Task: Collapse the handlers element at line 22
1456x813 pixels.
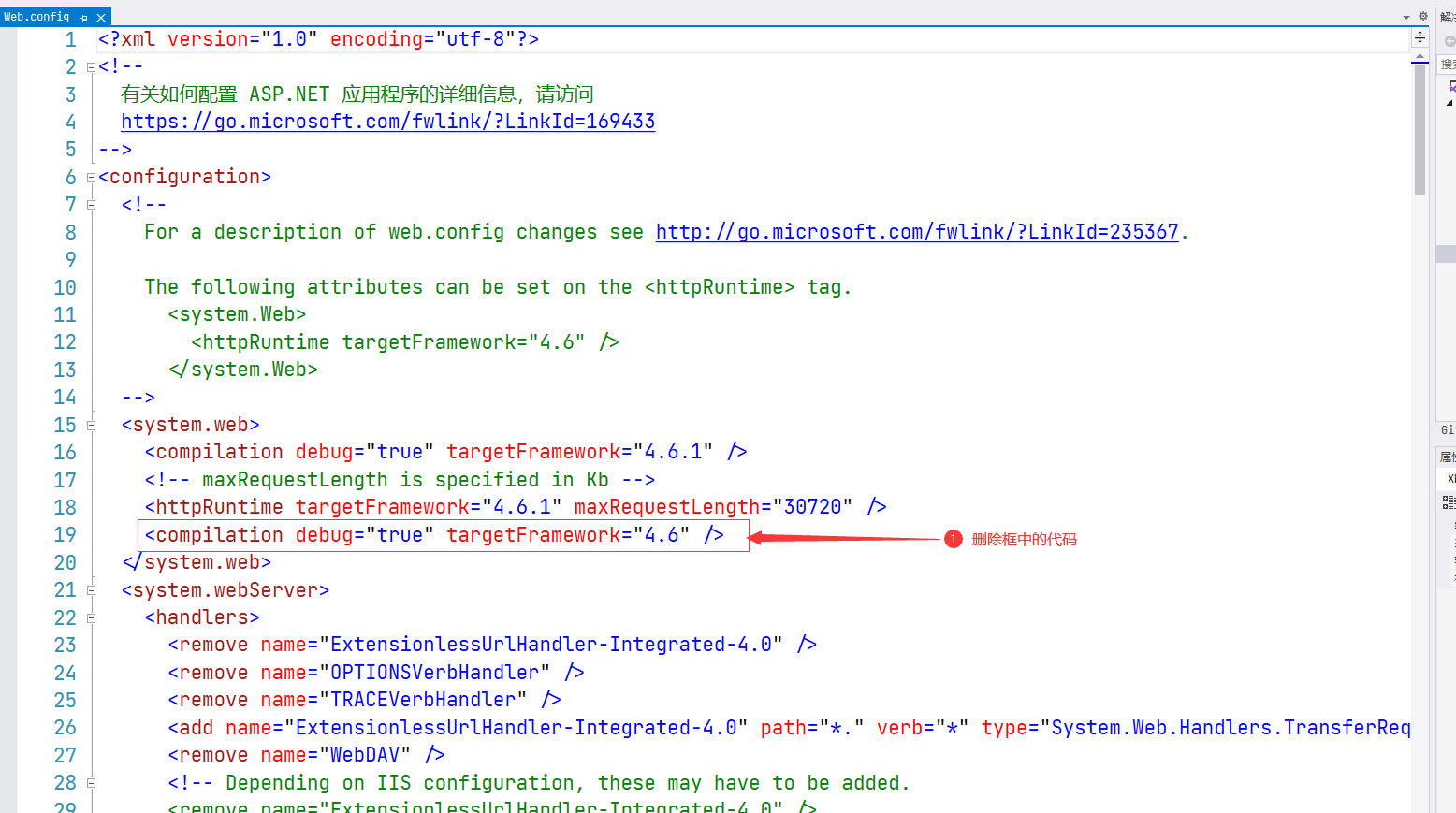Action: (91, 617)
